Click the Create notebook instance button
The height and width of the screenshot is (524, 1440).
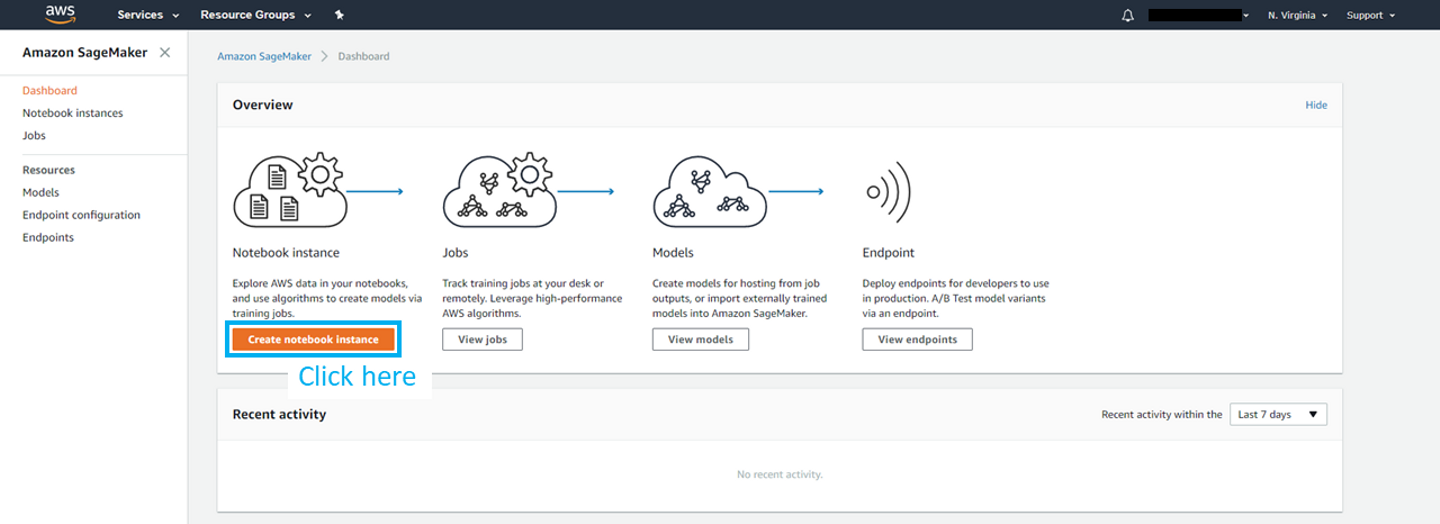pyautogui.click(x=313, y=340)
